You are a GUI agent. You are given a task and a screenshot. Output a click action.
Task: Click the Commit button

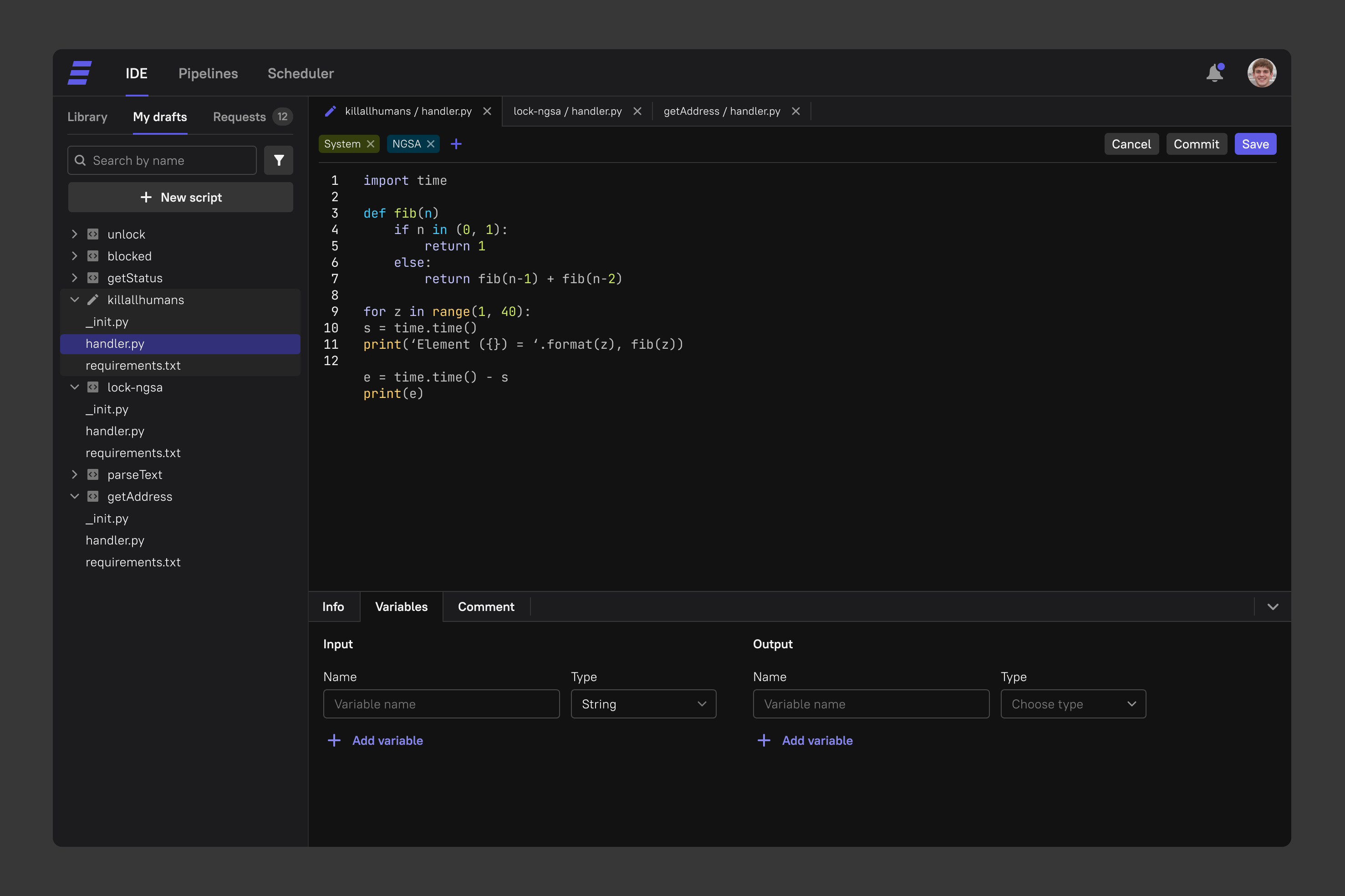(x=1196, y=144)
